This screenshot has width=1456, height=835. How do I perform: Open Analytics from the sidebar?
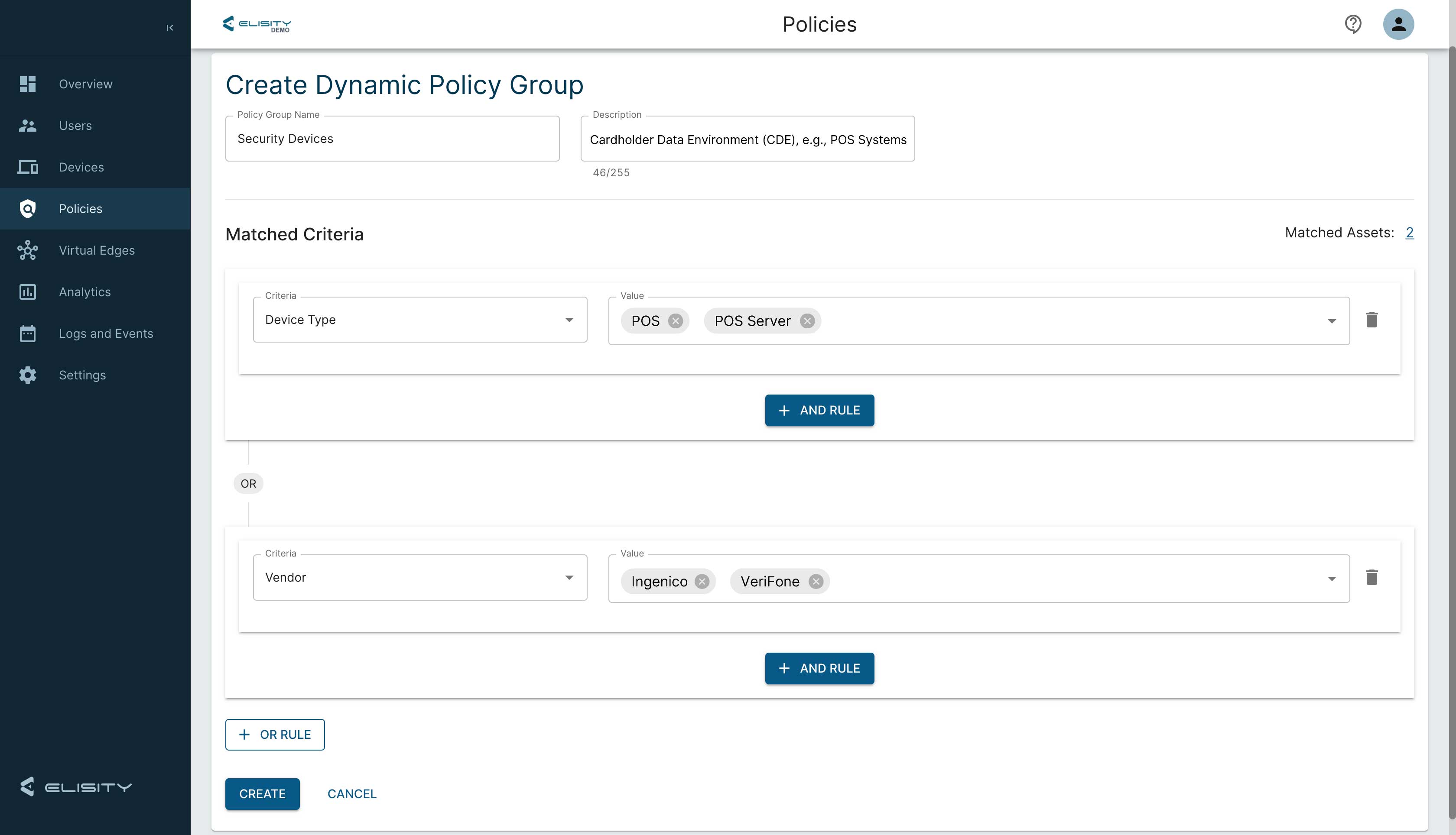84,292
